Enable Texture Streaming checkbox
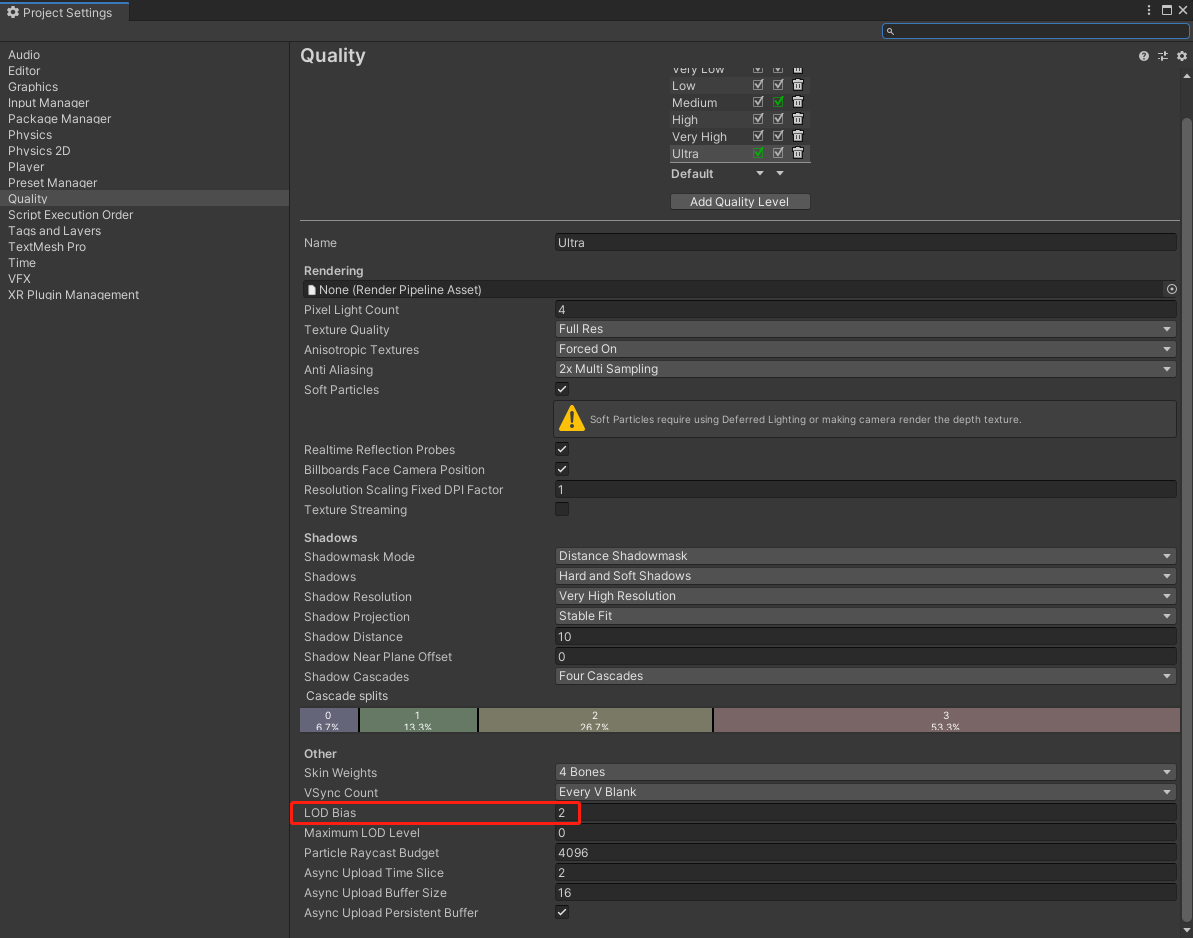 562,510
